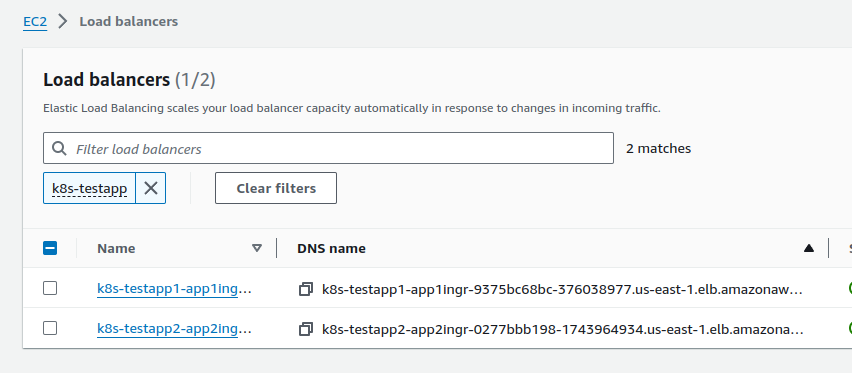Copy DNS name of k8s-testapp1 load balancer
This screenshot has width=852, height=373.
pyautogui.click(x=306, y=289)
